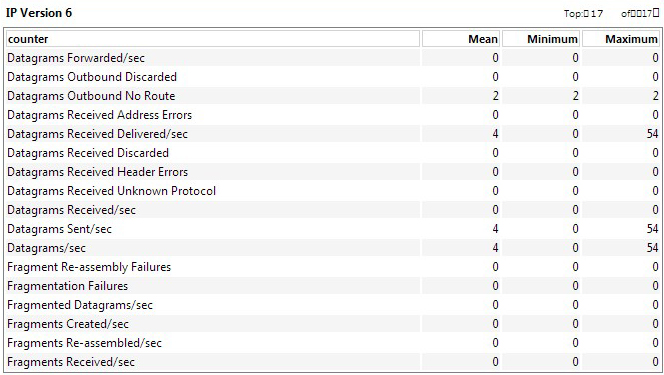Screen dimensions: 664x375
Task: Click Maximum value 54 for Datagrams/sec
Action: 652,248
